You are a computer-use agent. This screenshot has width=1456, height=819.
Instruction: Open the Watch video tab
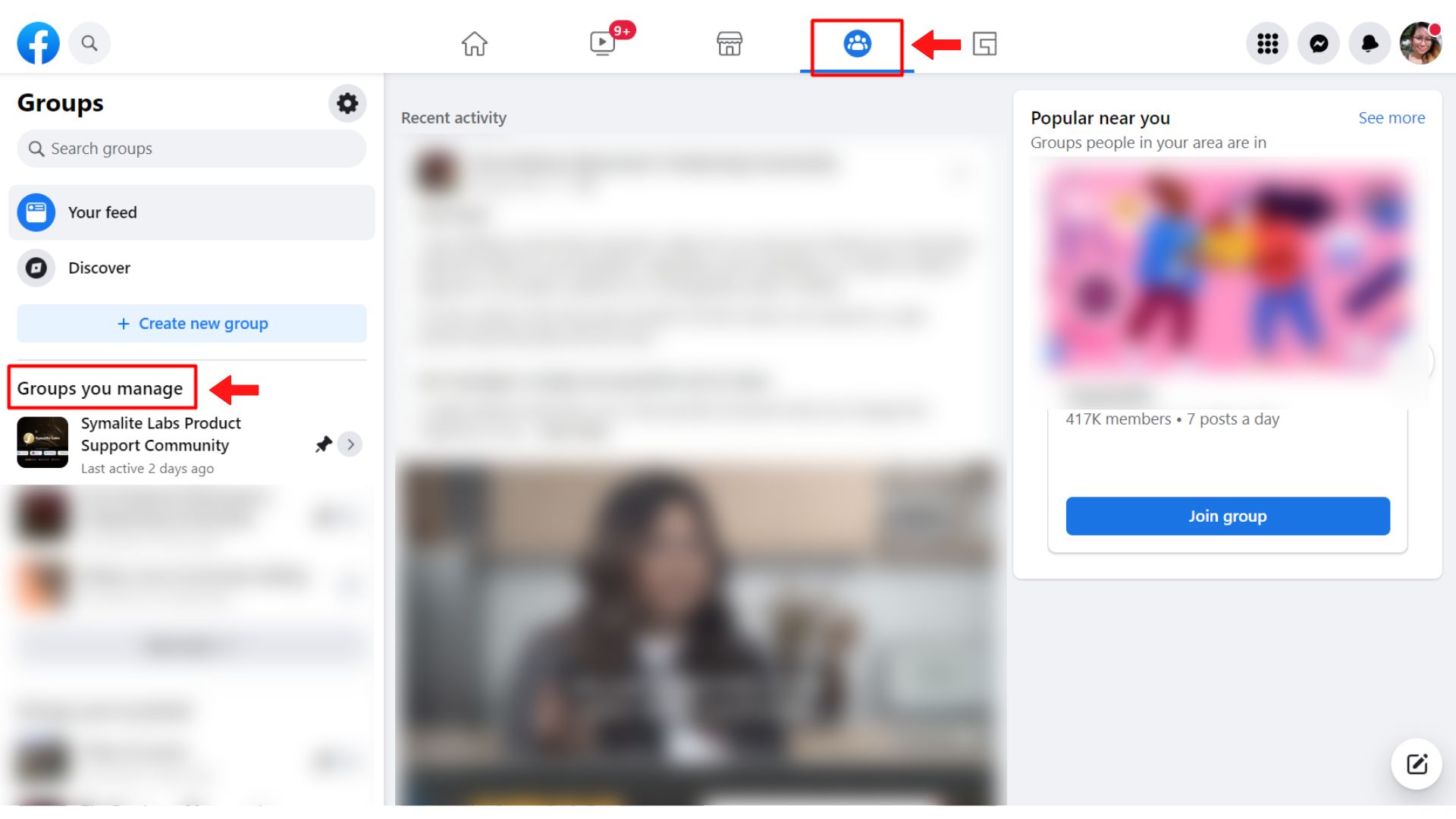pos(604,42)
